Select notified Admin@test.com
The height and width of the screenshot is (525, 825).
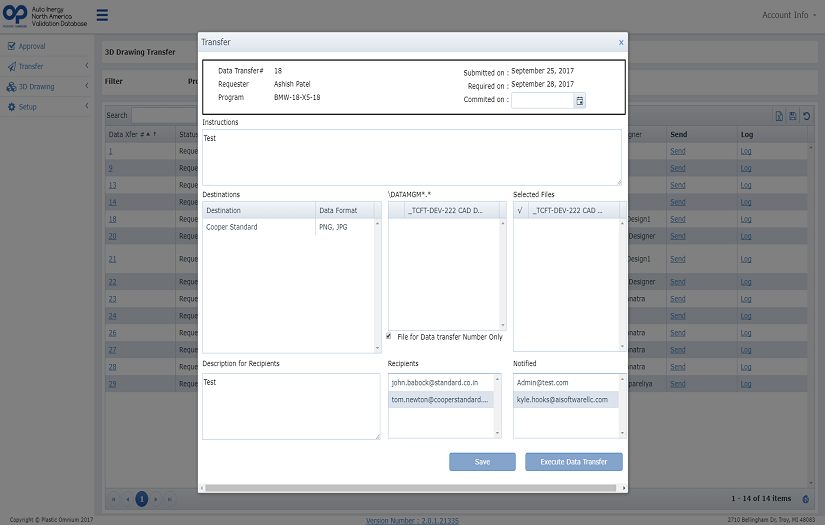(566, 382)
